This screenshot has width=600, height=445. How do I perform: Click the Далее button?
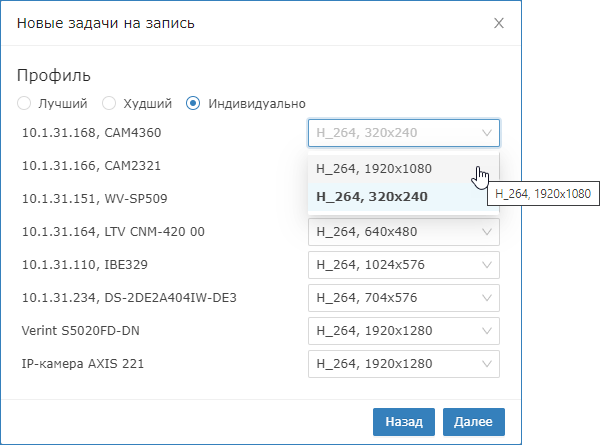tap(474, 422)
